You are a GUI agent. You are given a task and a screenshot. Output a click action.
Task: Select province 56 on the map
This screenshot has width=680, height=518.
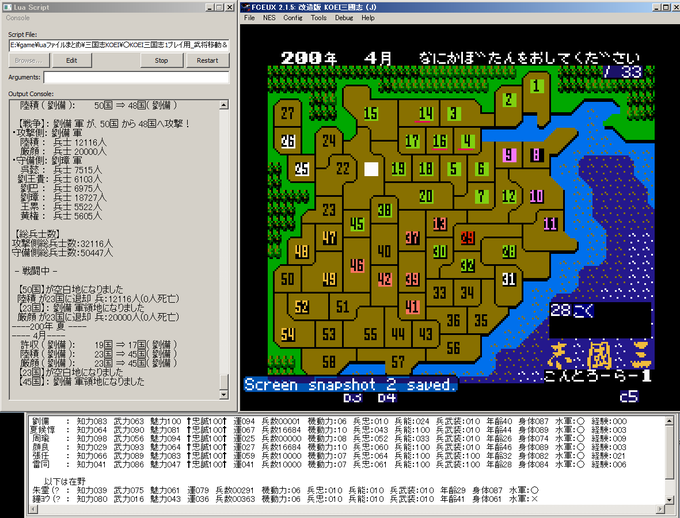click(x=453, y=348)
